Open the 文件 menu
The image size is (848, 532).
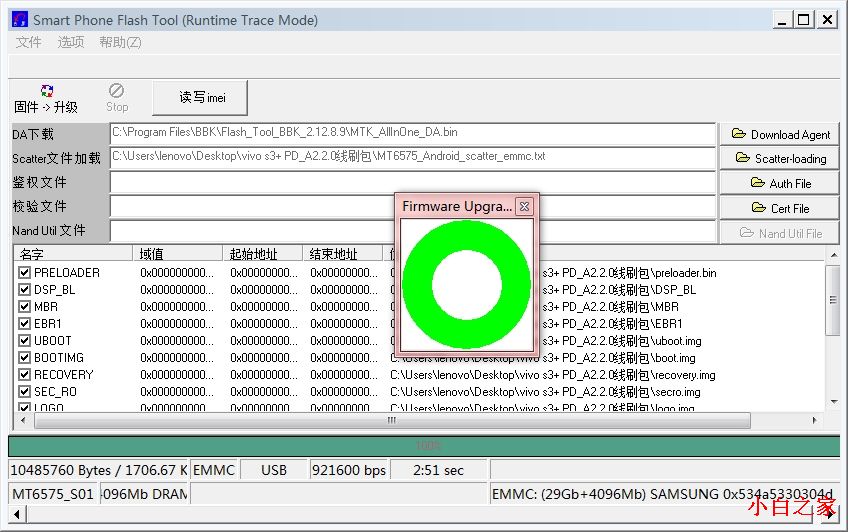click(x=29, y=42)
